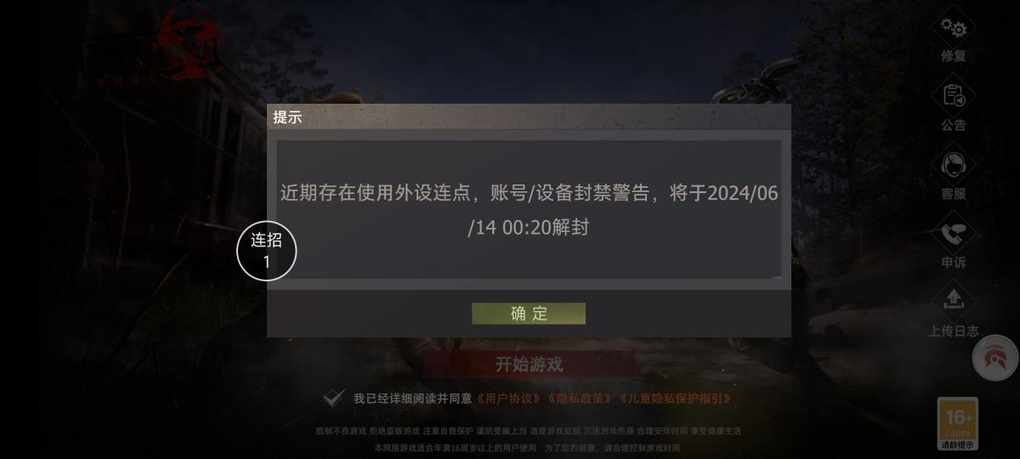Select the 公告 text label

pyautogui.click(x=954, y=125)
